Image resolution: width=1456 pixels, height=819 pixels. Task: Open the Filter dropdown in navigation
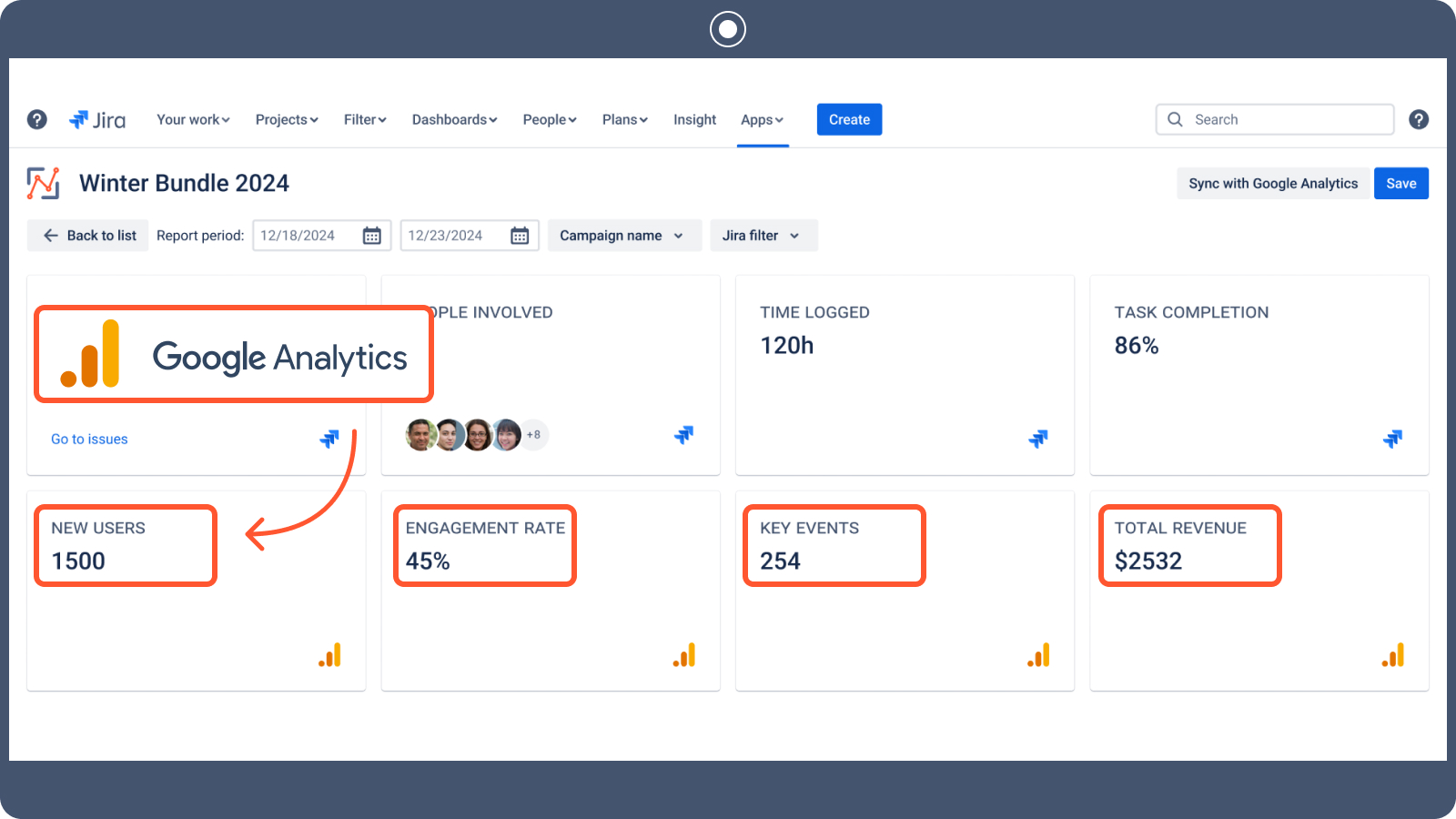[x=365, y=119]
